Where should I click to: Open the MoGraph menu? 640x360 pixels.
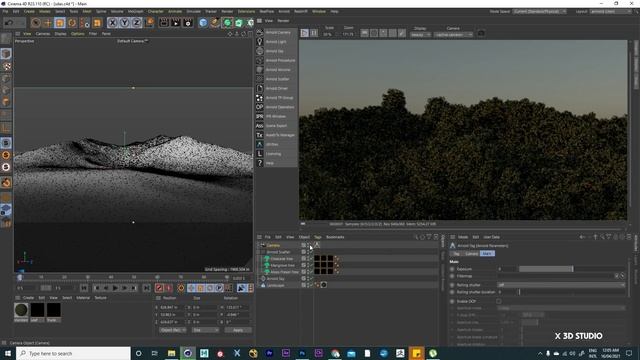tap(136, 11)
